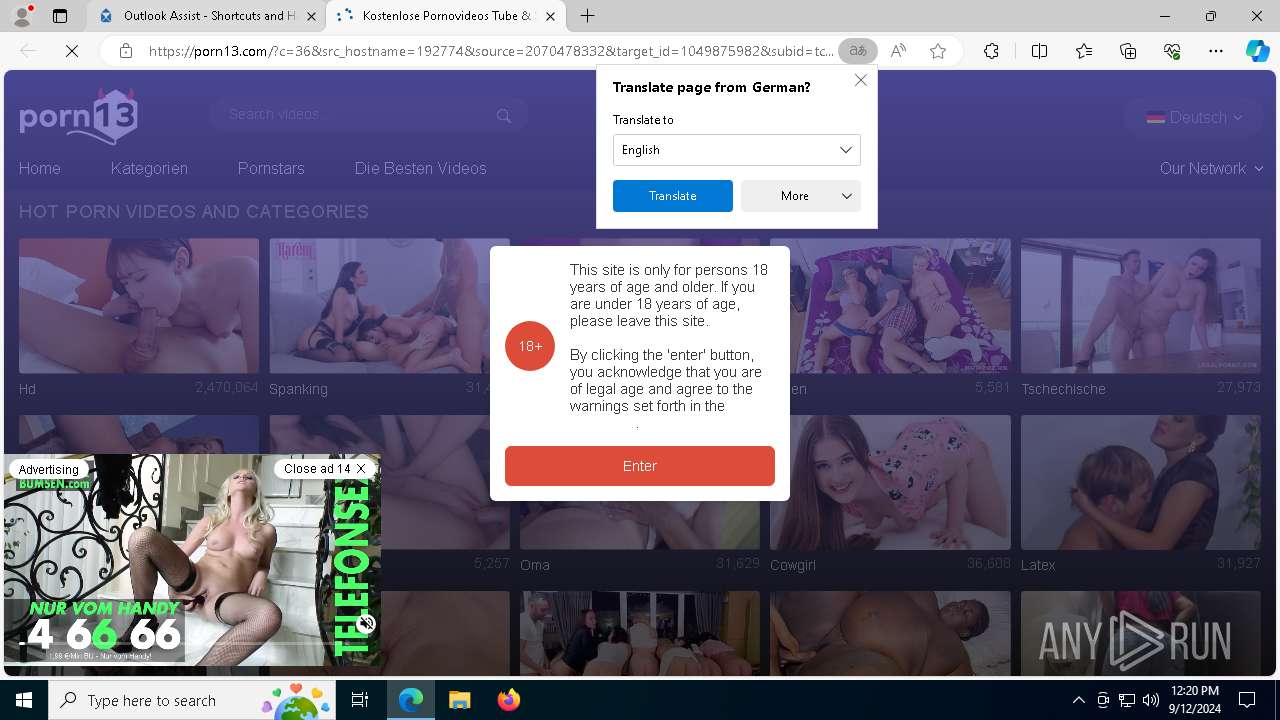Screen dimensions: 1280x720
Task: Activate the Read aloud icon
Action: [x=898, y=51]
